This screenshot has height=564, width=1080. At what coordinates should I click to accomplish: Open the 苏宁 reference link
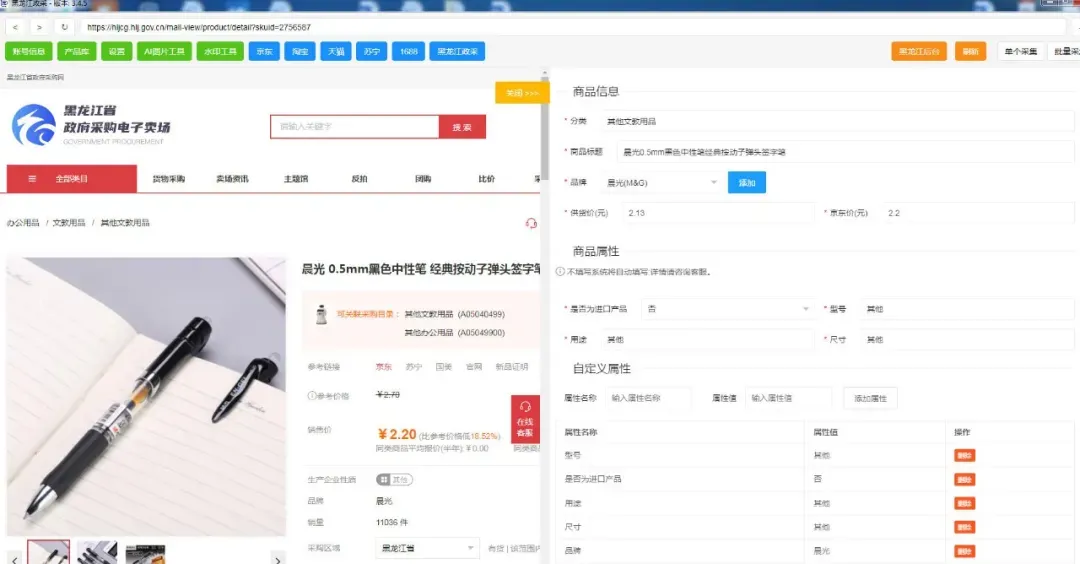coord(414,367)
